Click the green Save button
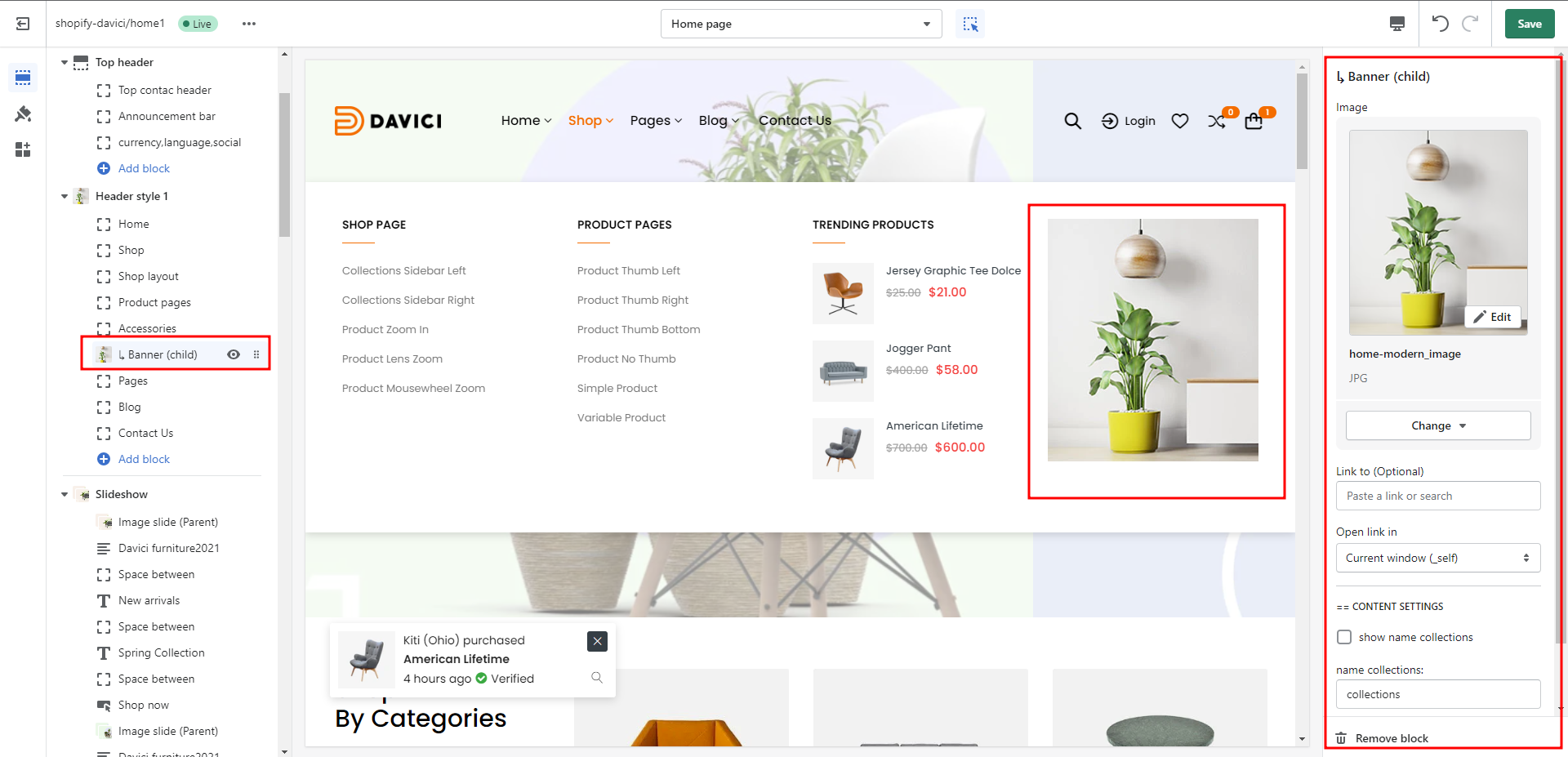1568x757 pixels. point(1529,24)
